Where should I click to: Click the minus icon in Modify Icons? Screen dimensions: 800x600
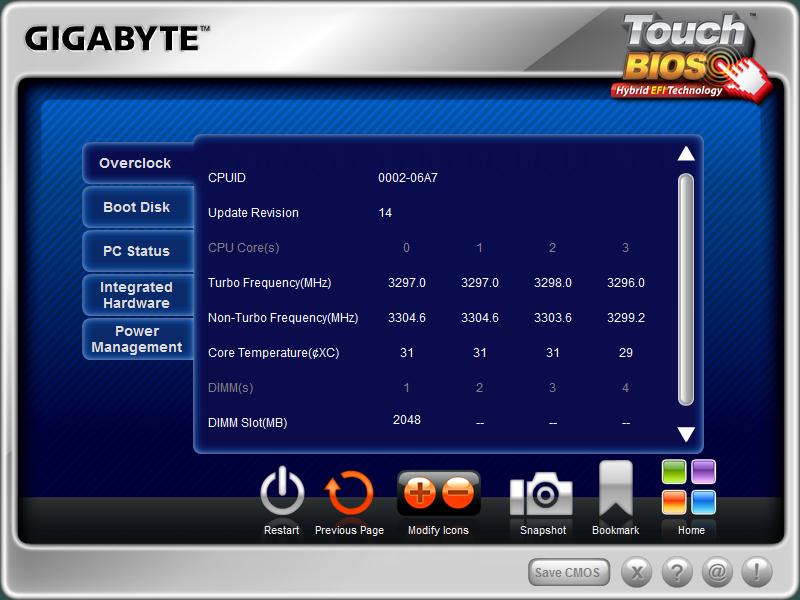click(x=458, y=493)
